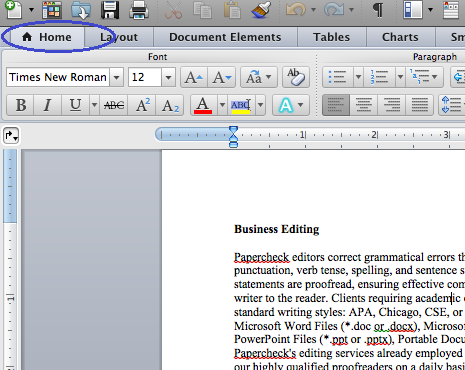Toggle Italic formatting

47,105
